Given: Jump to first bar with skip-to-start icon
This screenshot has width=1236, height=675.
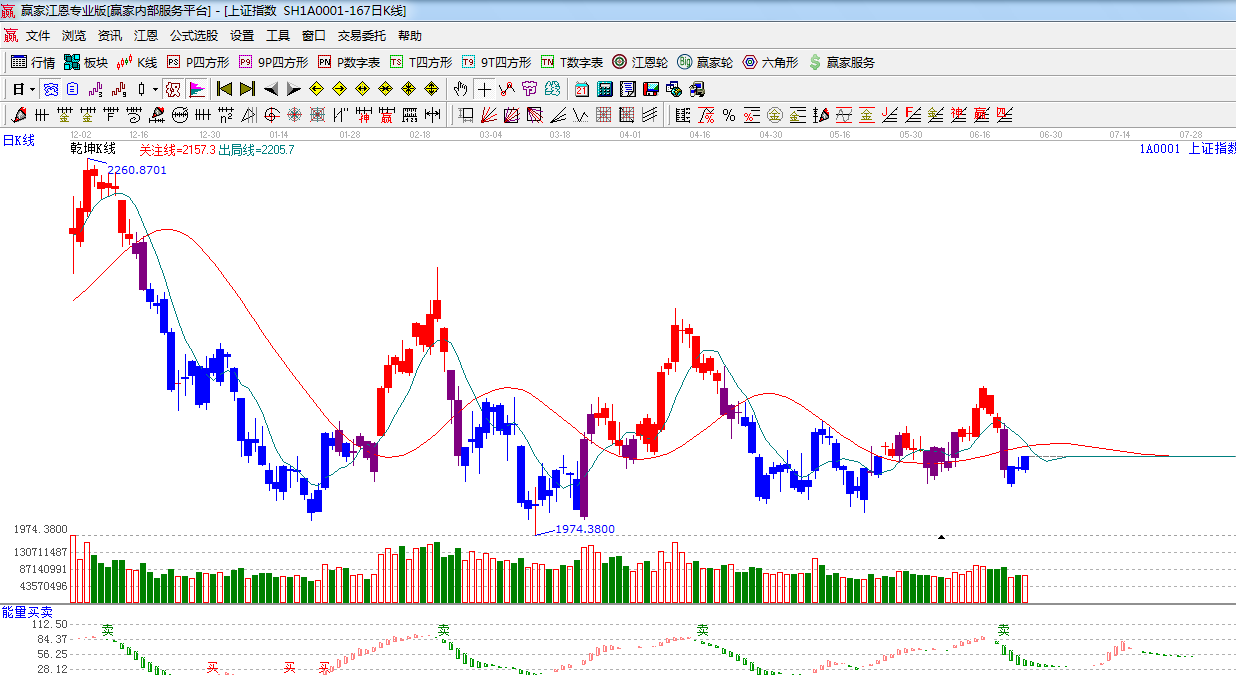Looking at the screenshot, I should click(224, 89).
